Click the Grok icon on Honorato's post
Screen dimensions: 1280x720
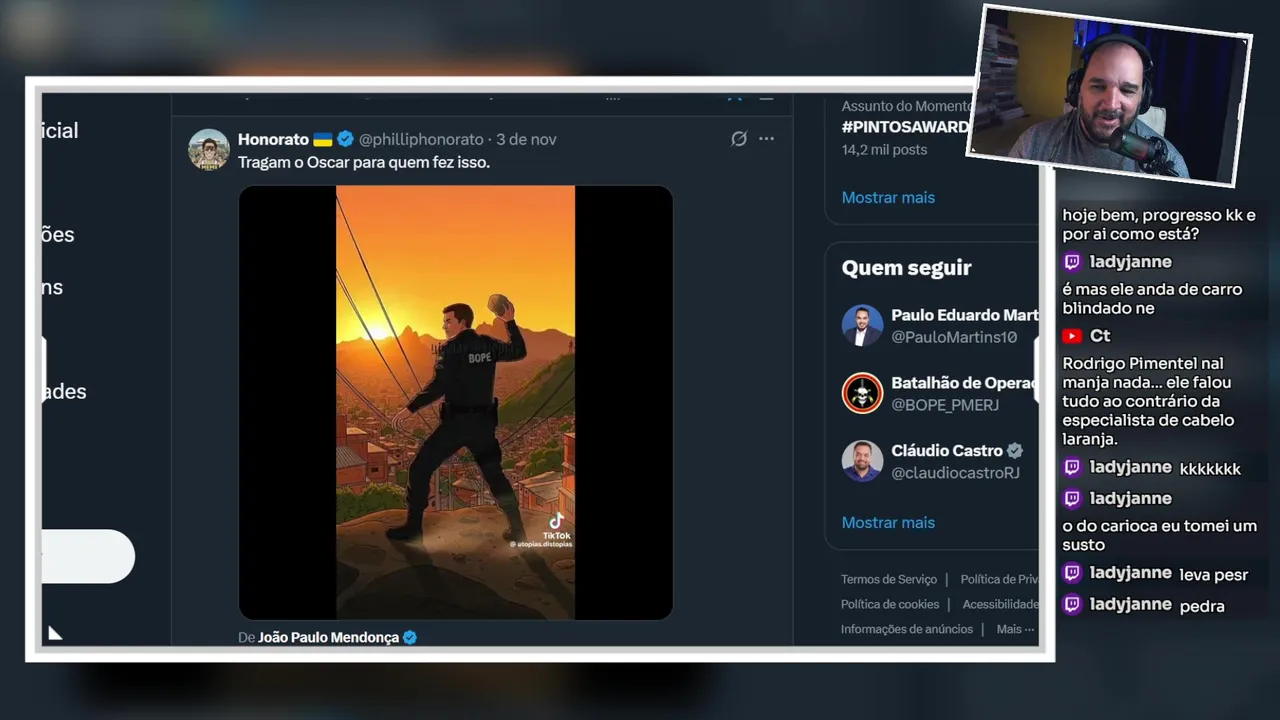coord(739,139)
